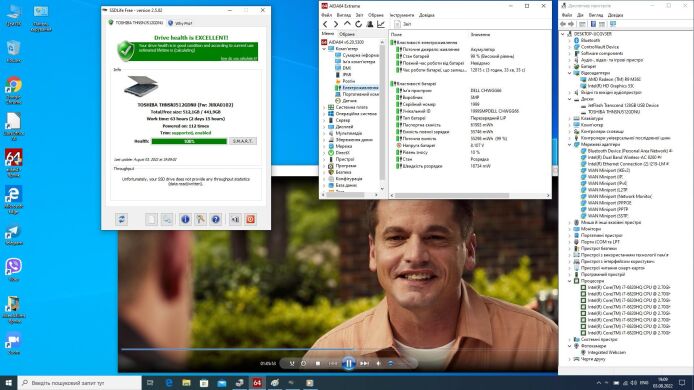This screenshot has height=390, width=694.
Task: Expand Дисплей node in AIDA64 tree
Action: [324, 127]
